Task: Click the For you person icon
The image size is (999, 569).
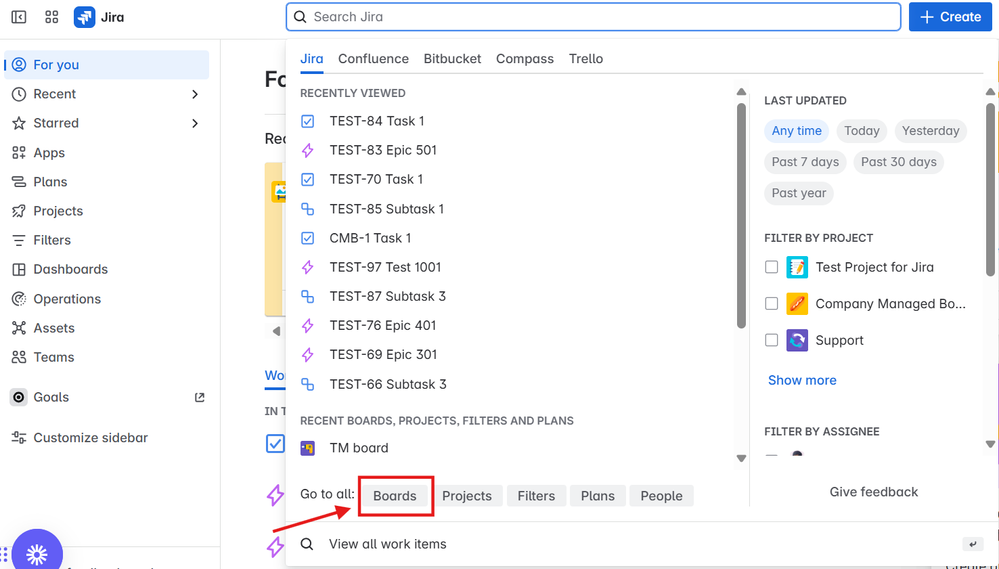Action: pos(19,64)
